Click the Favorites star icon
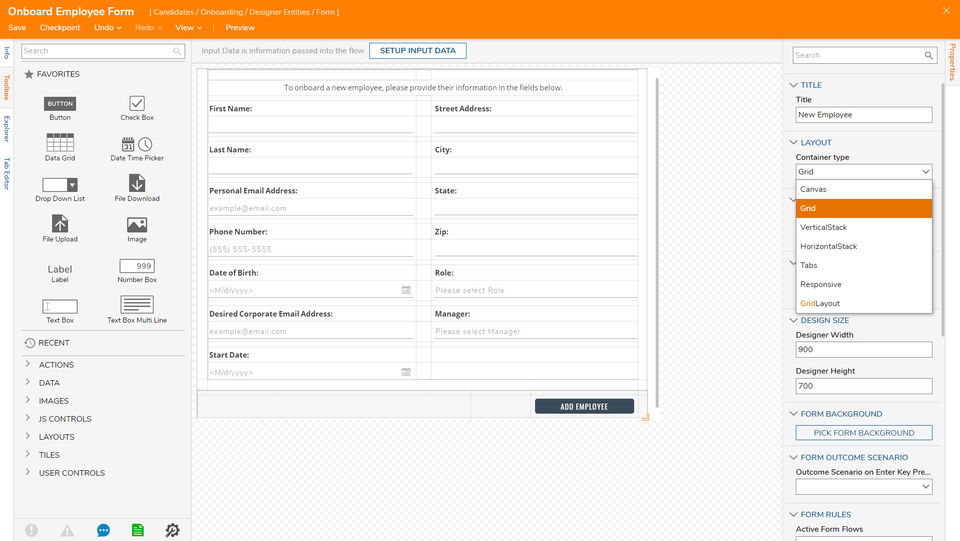 [x=29, y=74]
